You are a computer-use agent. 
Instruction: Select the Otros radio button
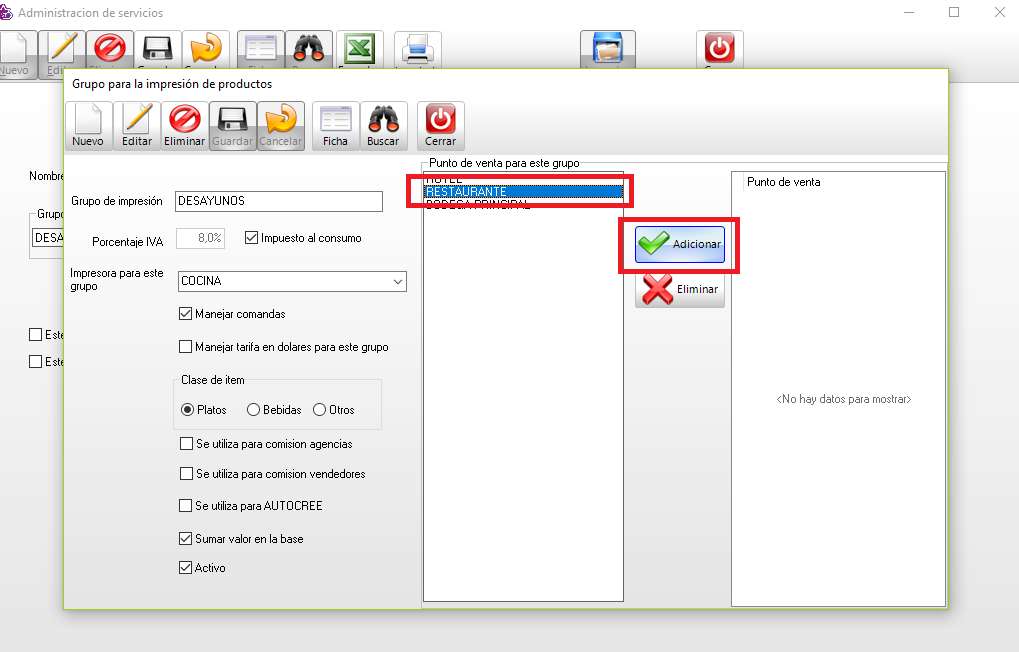click(320, 410)
